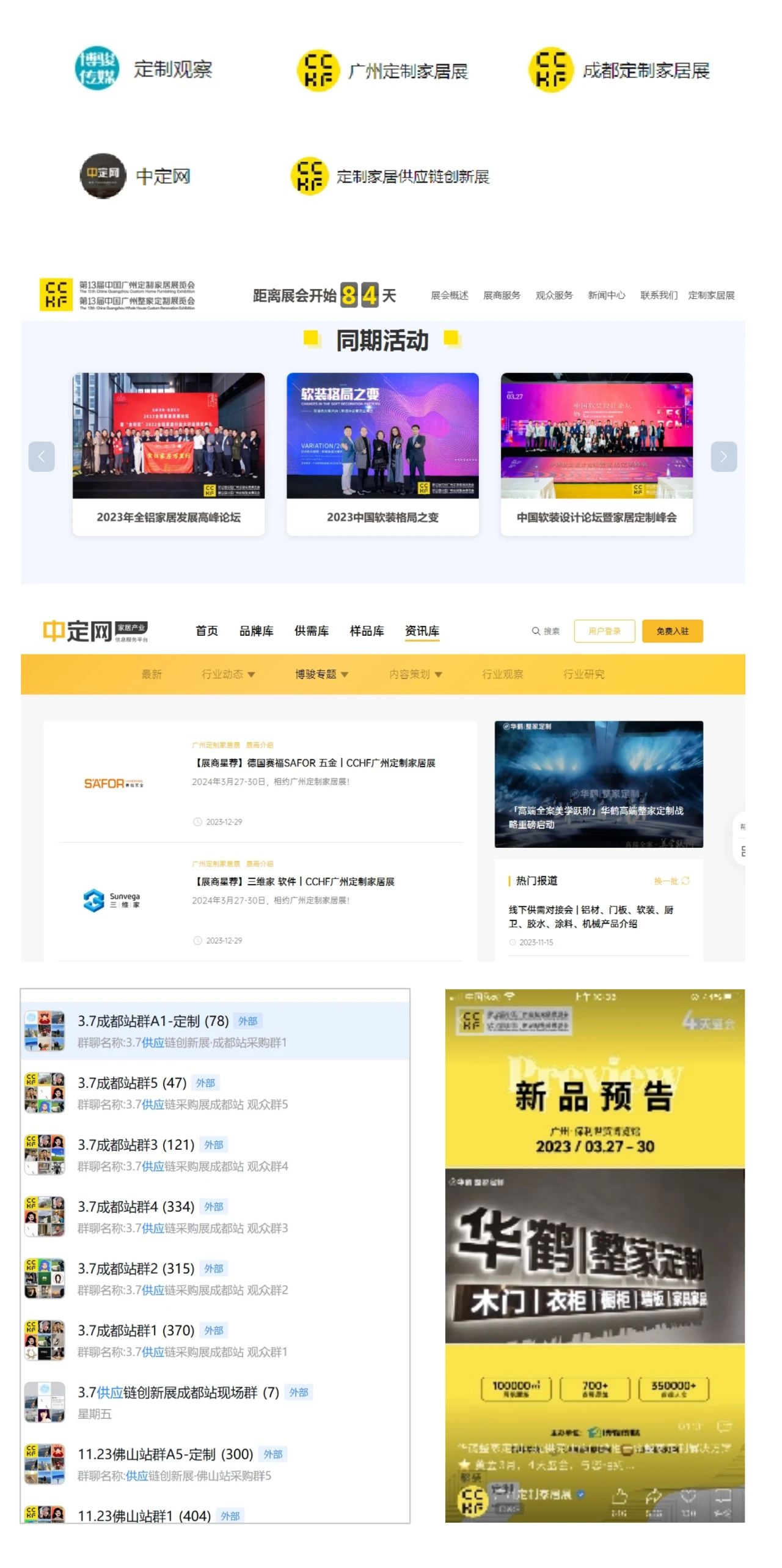Viewport: 782px width, 1568px height.
Task: Open the 2023中国软装格局之变 card image
Action: [x=382, y=435]
